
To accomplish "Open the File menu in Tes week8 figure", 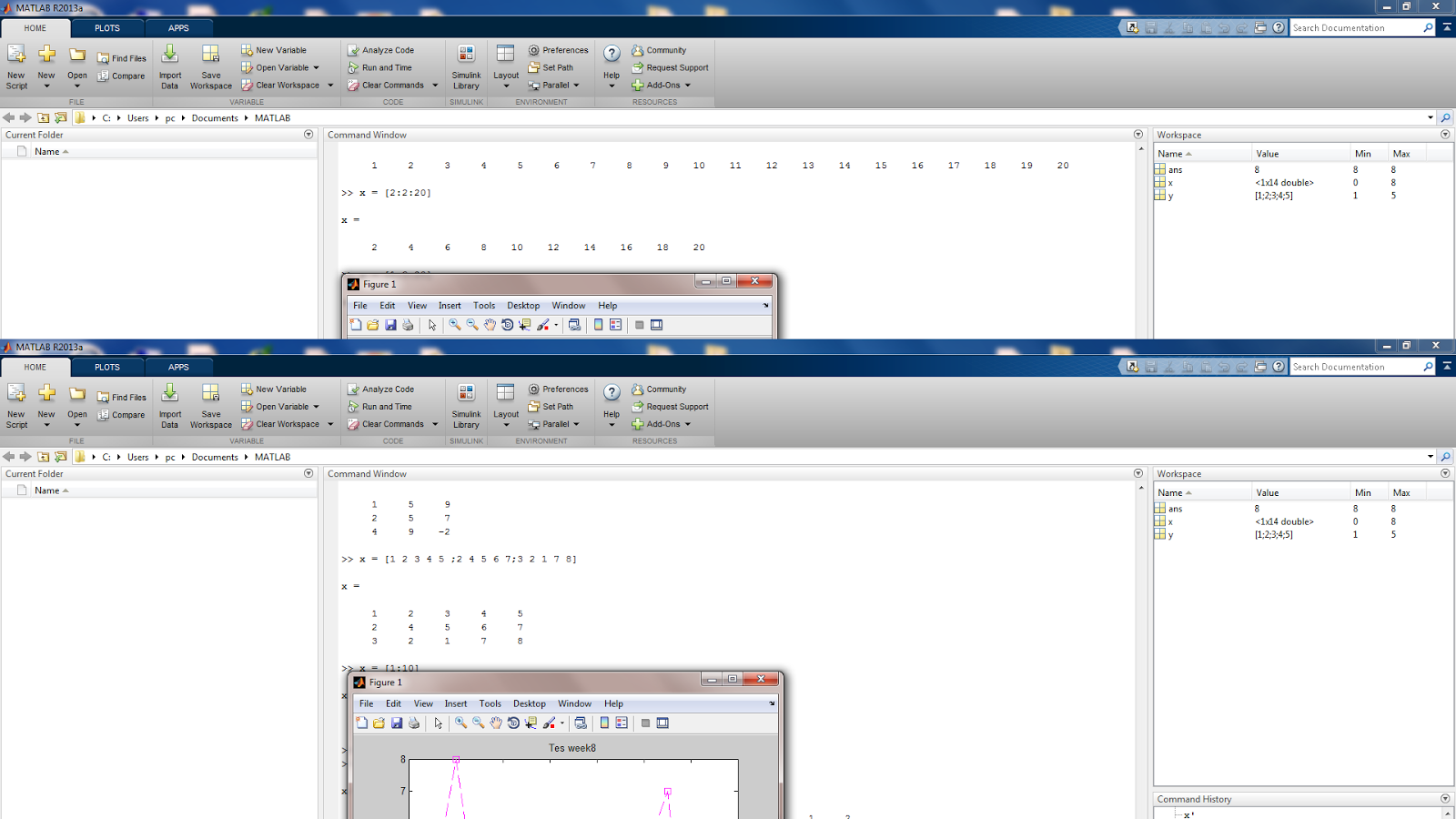I will (367, 703).
